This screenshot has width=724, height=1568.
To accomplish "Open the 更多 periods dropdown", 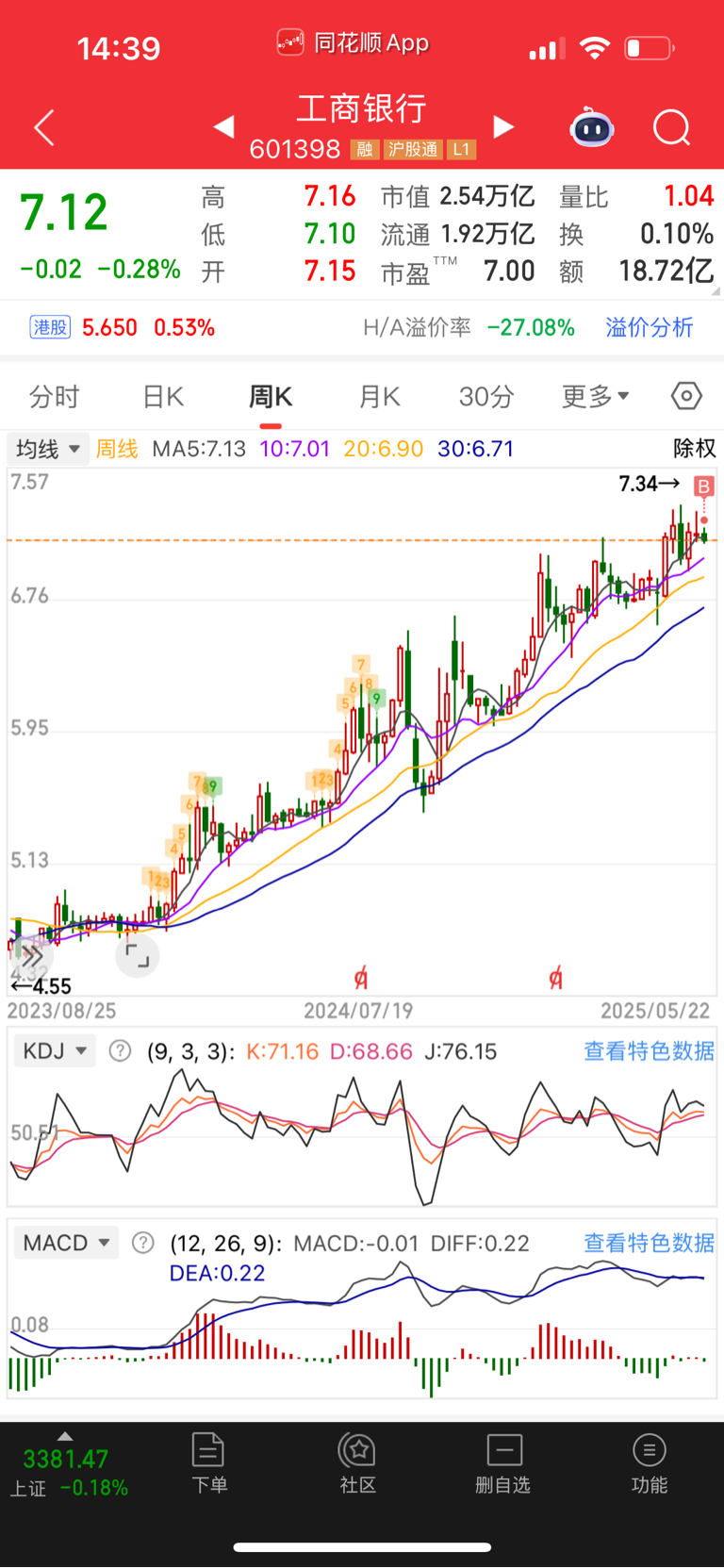I will pos(595,396).
